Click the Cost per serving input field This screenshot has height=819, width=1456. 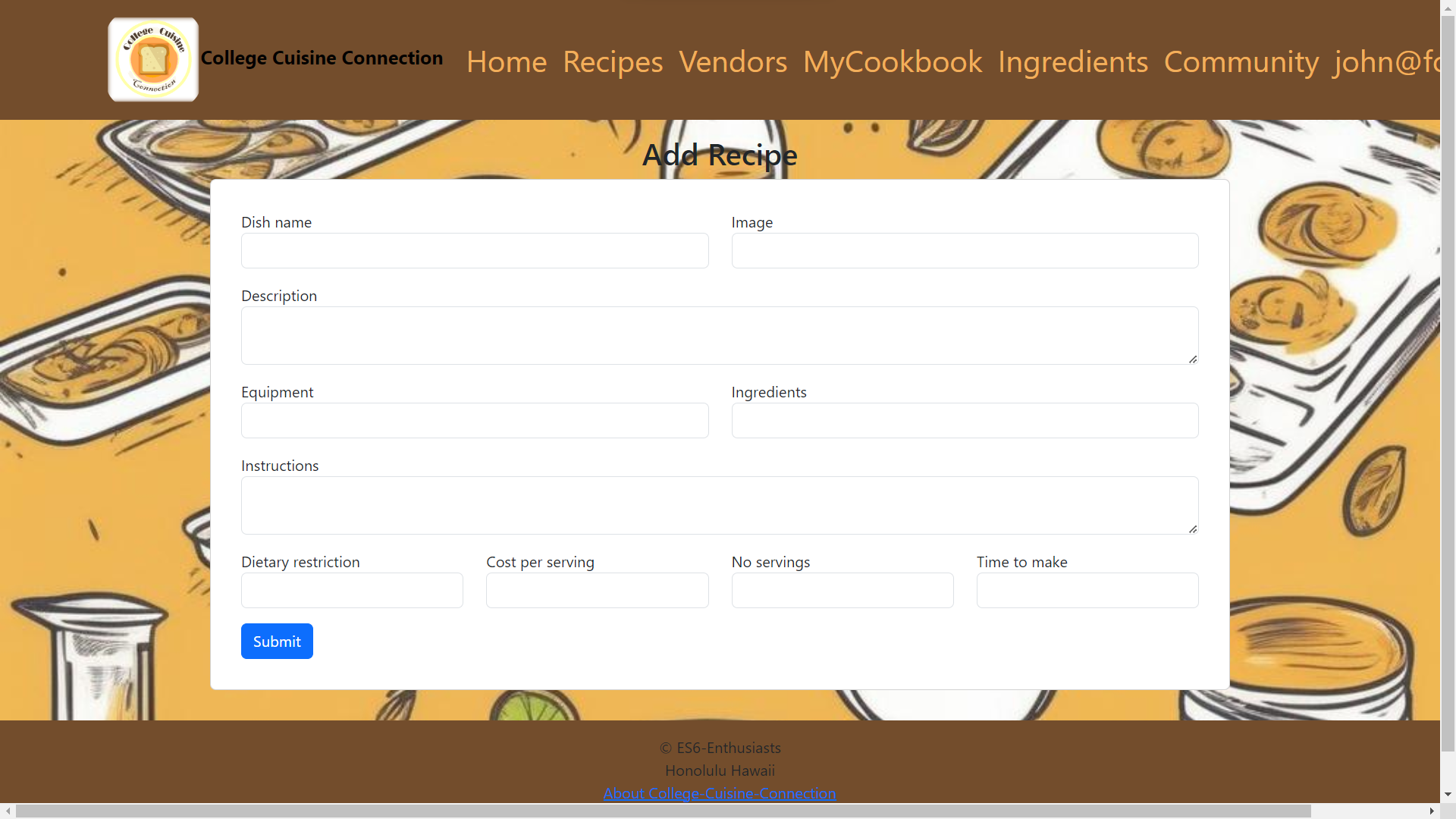pyautogui.click(x=597, y=590)
